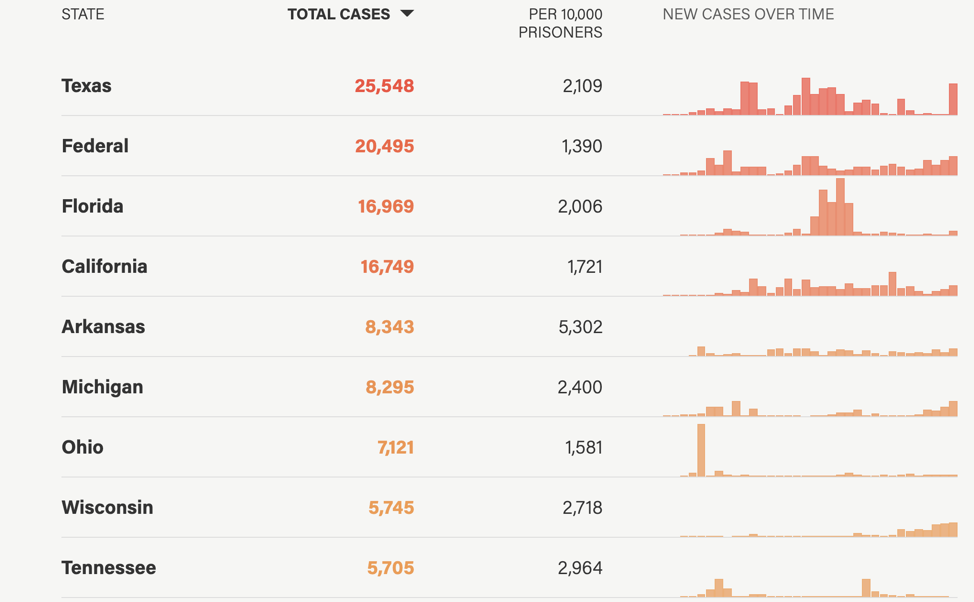Screen dimensions: 974x602
Task: Select the Texas row label
Action: coord(87,86)
